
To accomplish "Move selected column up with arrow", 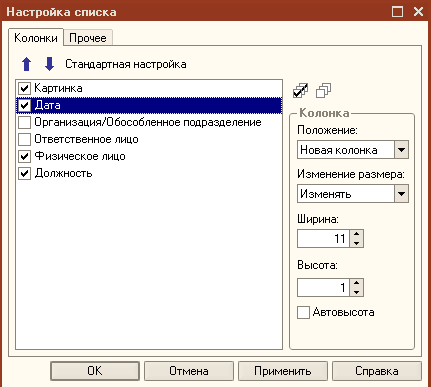I will [27, 64].
